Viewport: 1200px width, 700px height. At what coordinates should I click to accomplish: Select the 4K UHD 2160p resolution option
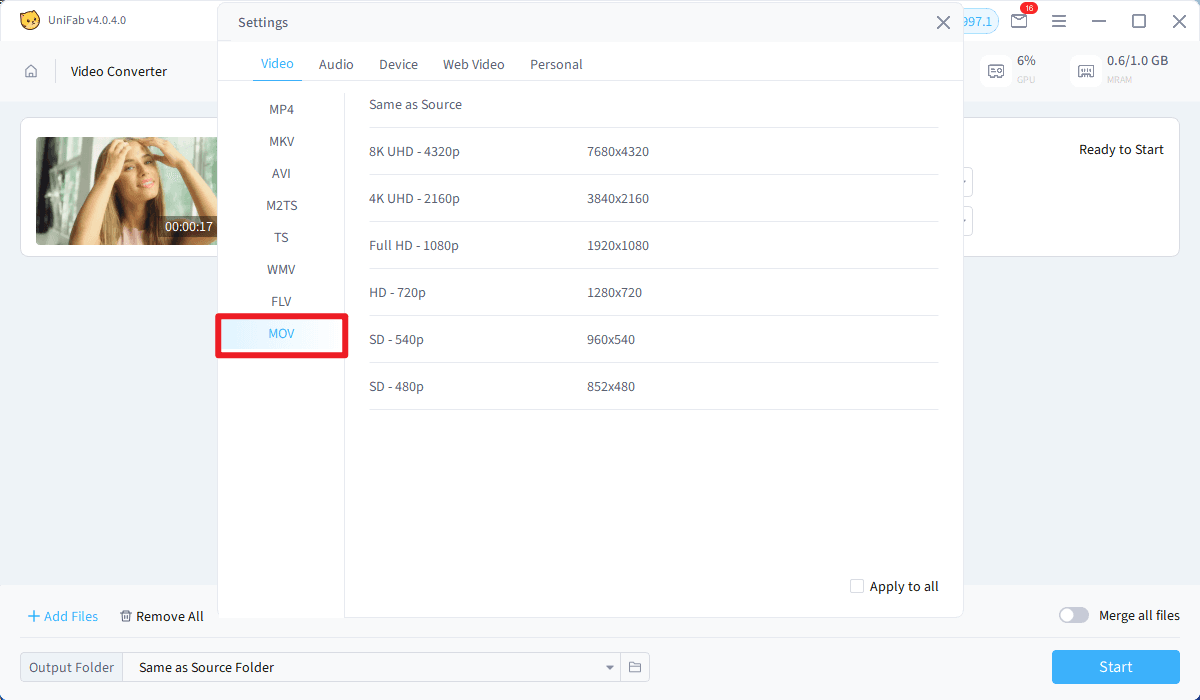coord(414,198)
